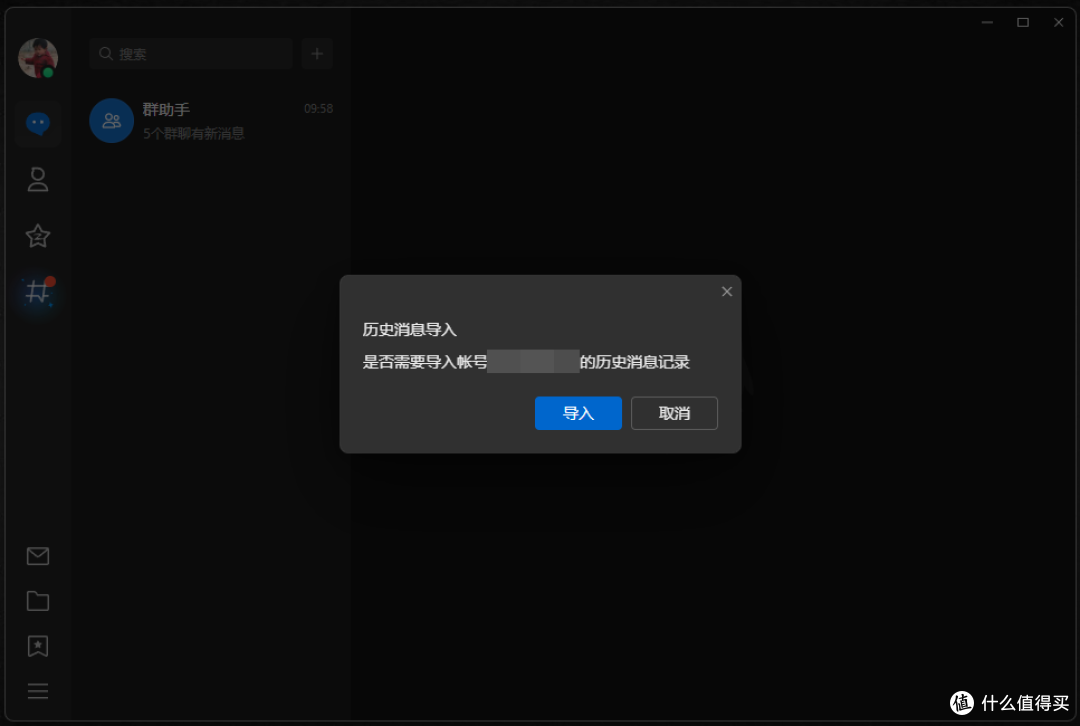Open the file manager folder
The width and height of the screenshot is (1080, 726).
coord(37,601)
